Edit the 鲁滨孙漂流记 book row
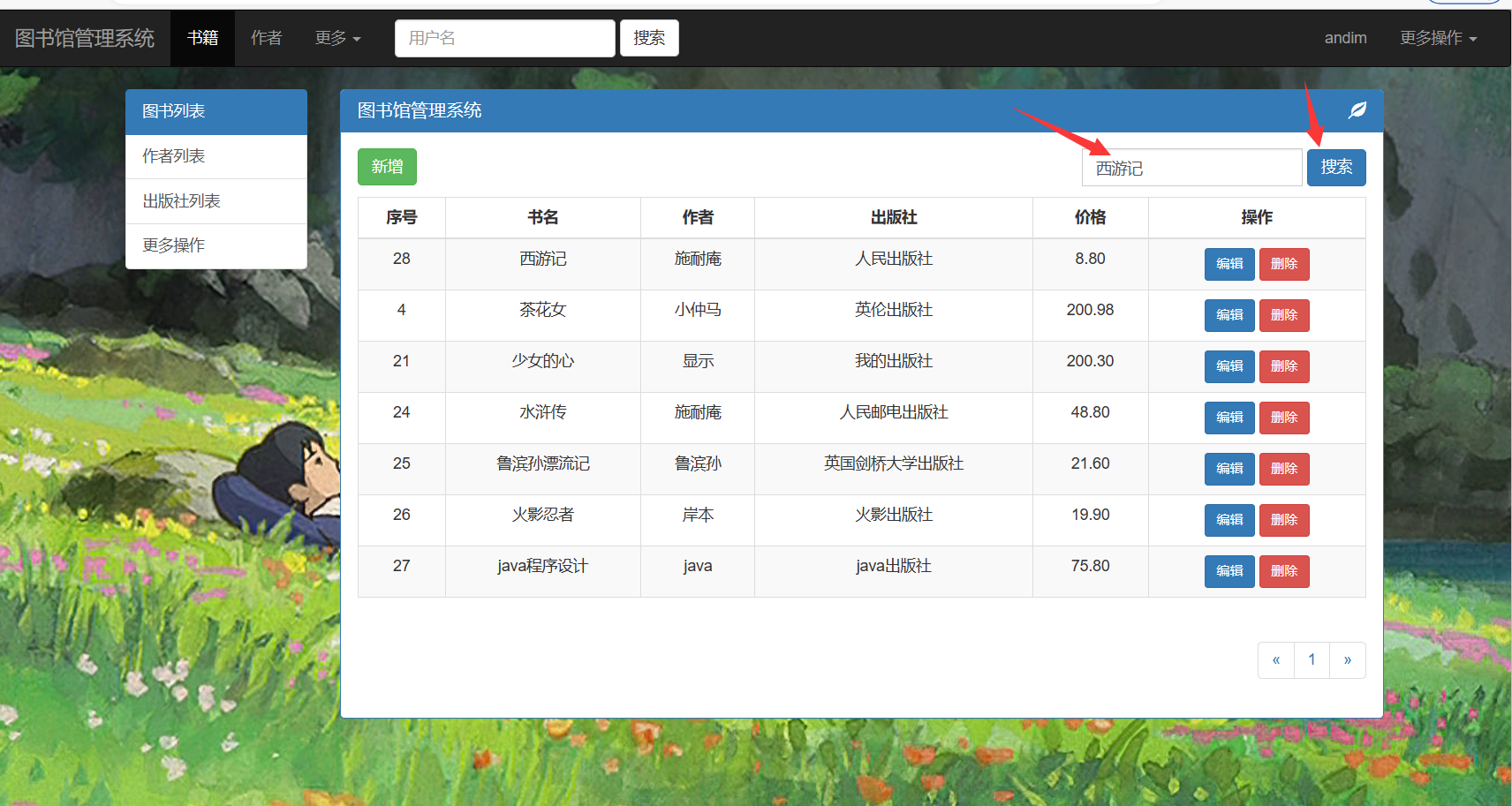This screenshot has height=806, width=1512. click(x=1229, y=469)
